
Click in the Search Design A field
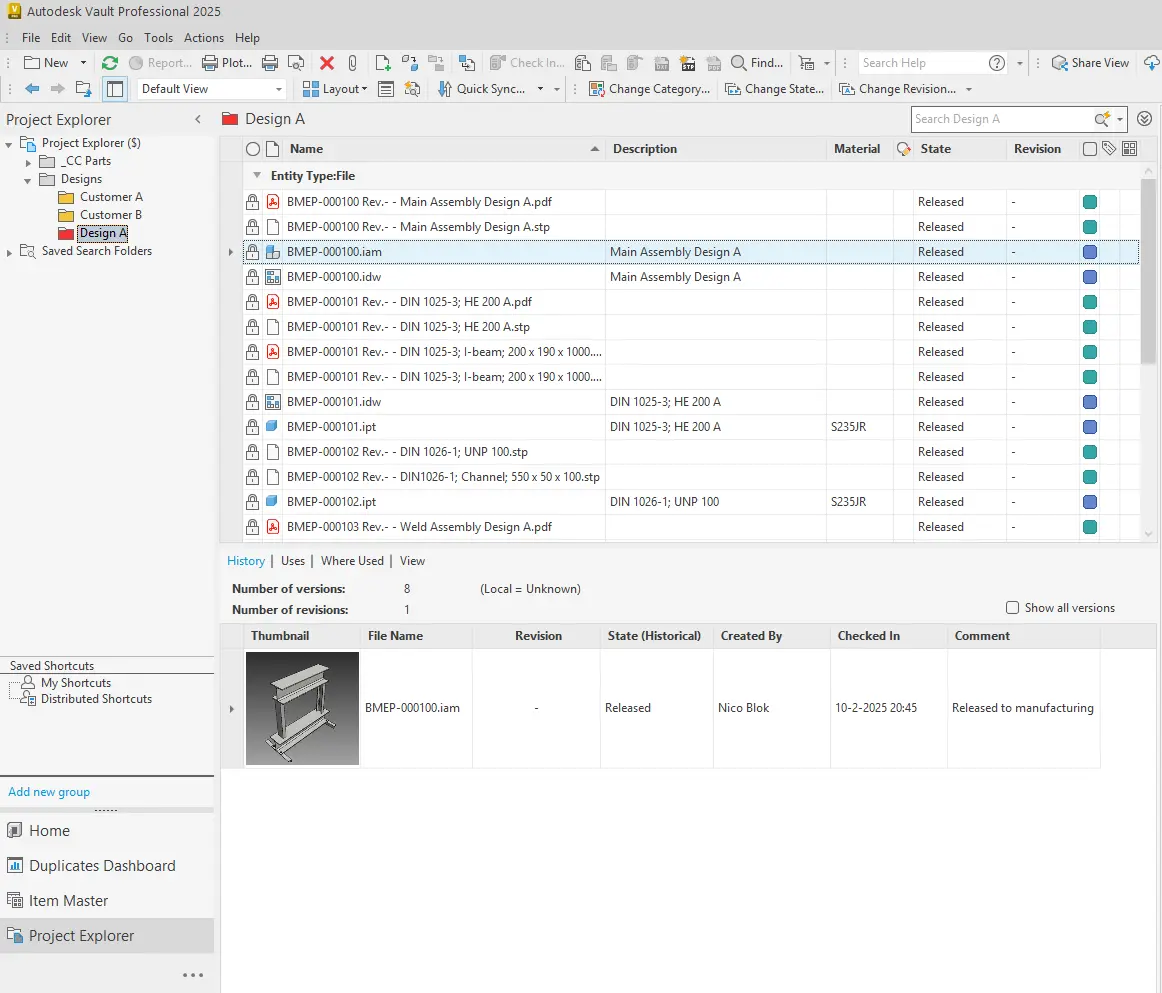[1001, 119]
